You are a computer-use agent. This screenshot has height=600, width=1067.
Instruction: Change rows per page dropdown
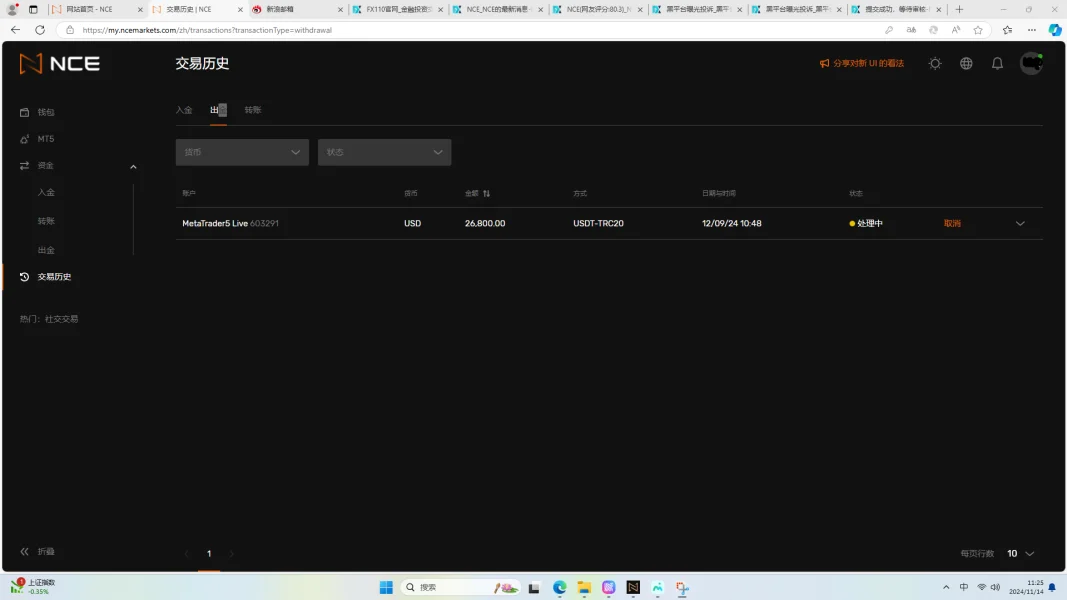1020,553
